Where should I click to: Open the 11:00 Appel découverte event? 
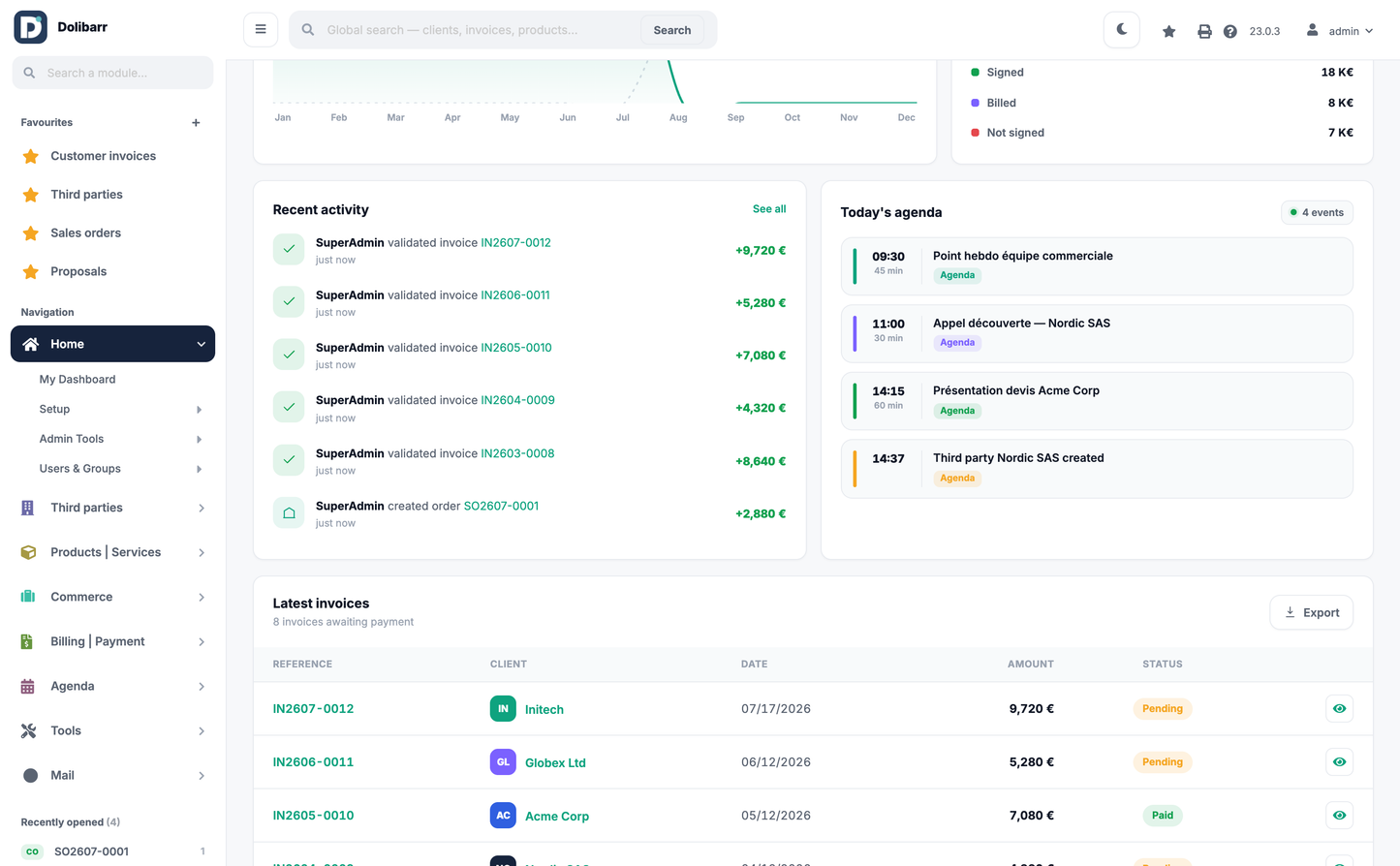(1097, 334)
